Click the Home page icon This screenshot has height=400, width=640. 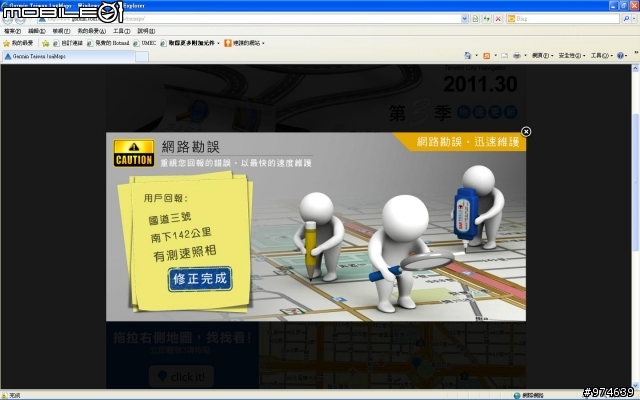click(x=468, y=56)
